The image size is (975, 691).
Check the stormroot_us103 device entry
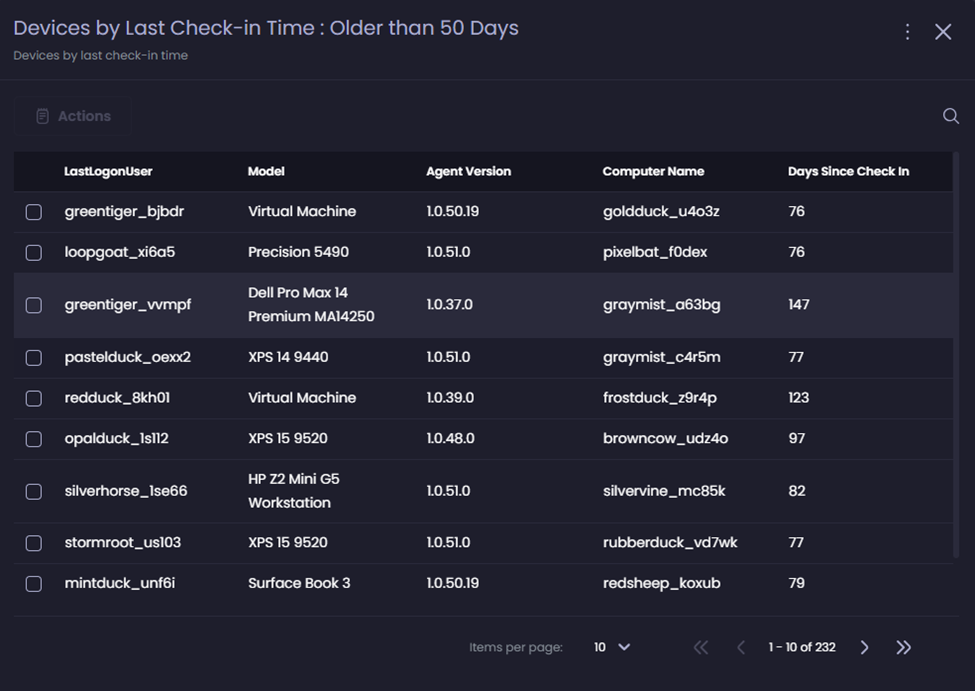(x=33, y=542)
